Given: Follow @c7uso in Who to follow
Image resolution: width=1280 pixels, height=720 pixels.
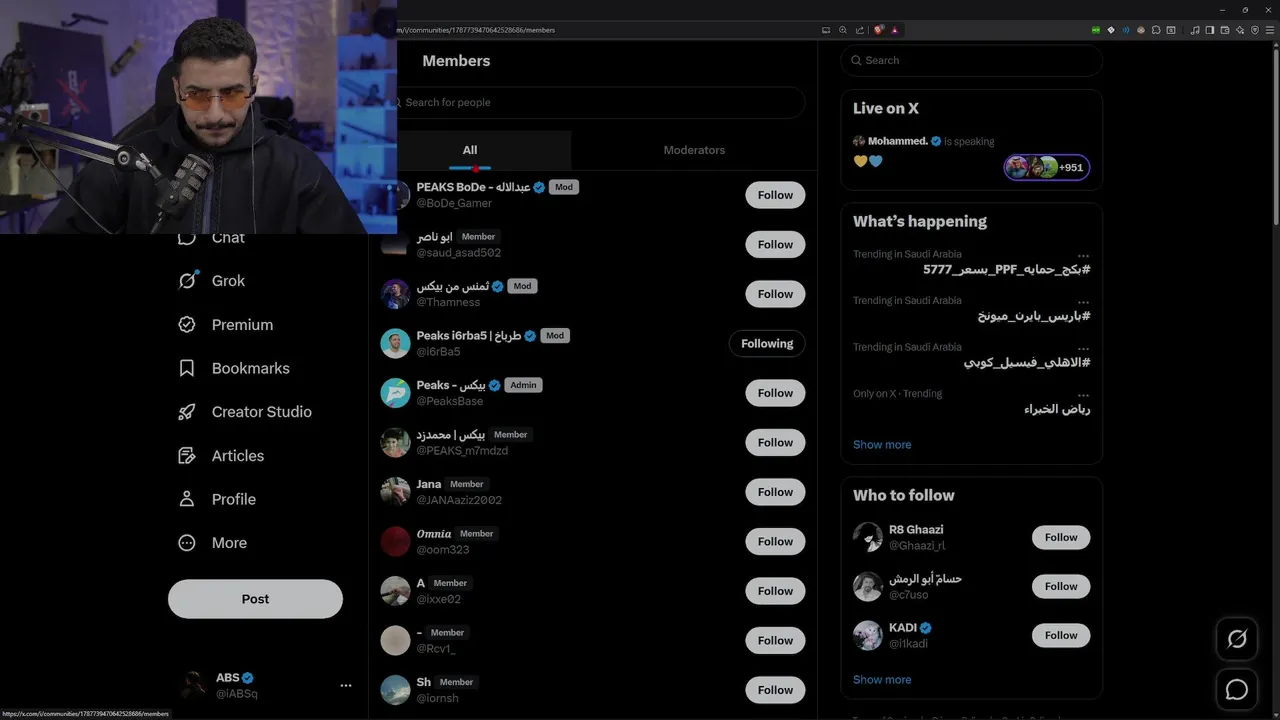Looking at the screenshot, I should pyautogui.click(x=1061, y=586).
